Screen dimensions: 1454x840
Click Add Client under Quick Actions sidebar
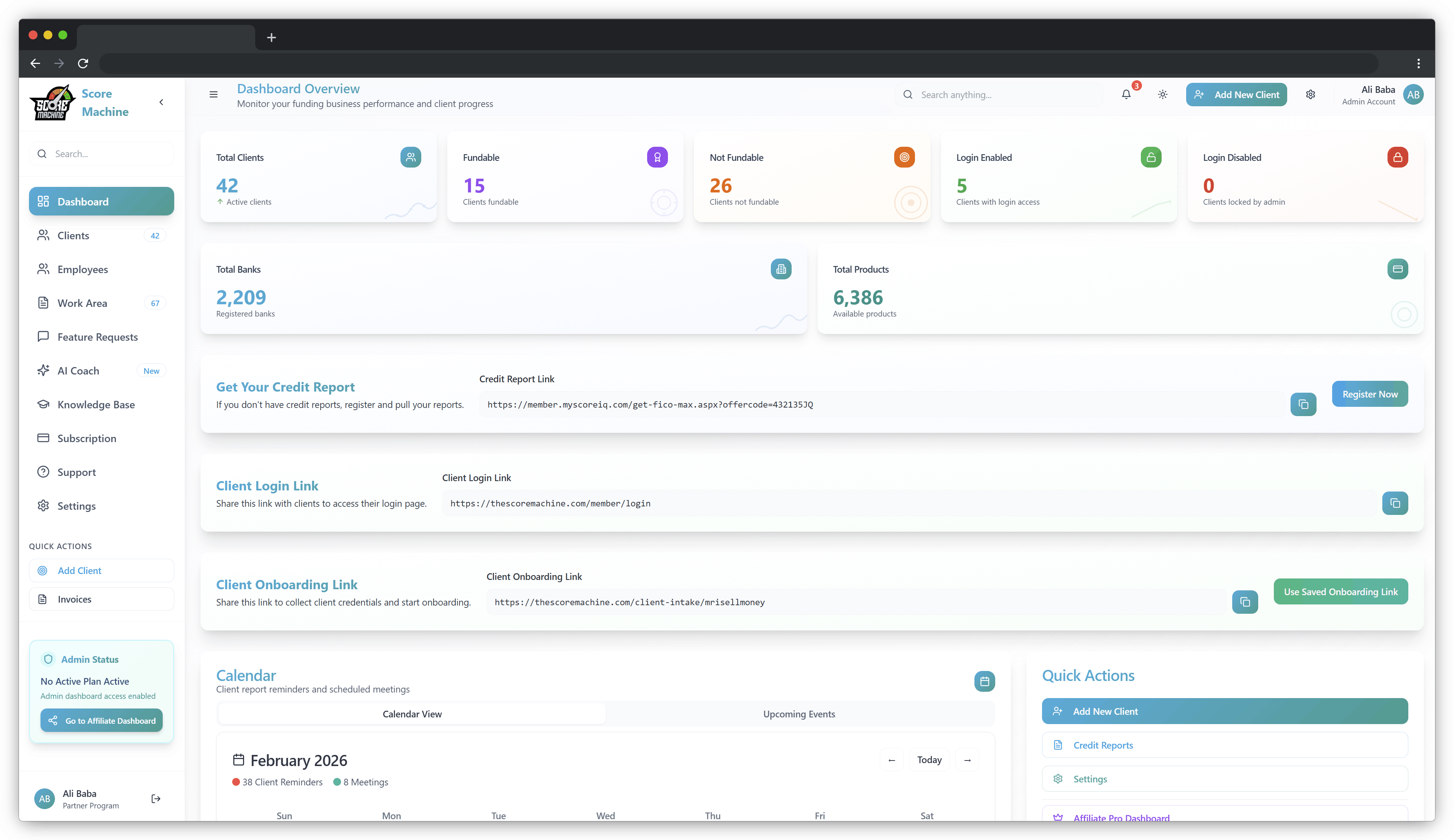(79, 570)
